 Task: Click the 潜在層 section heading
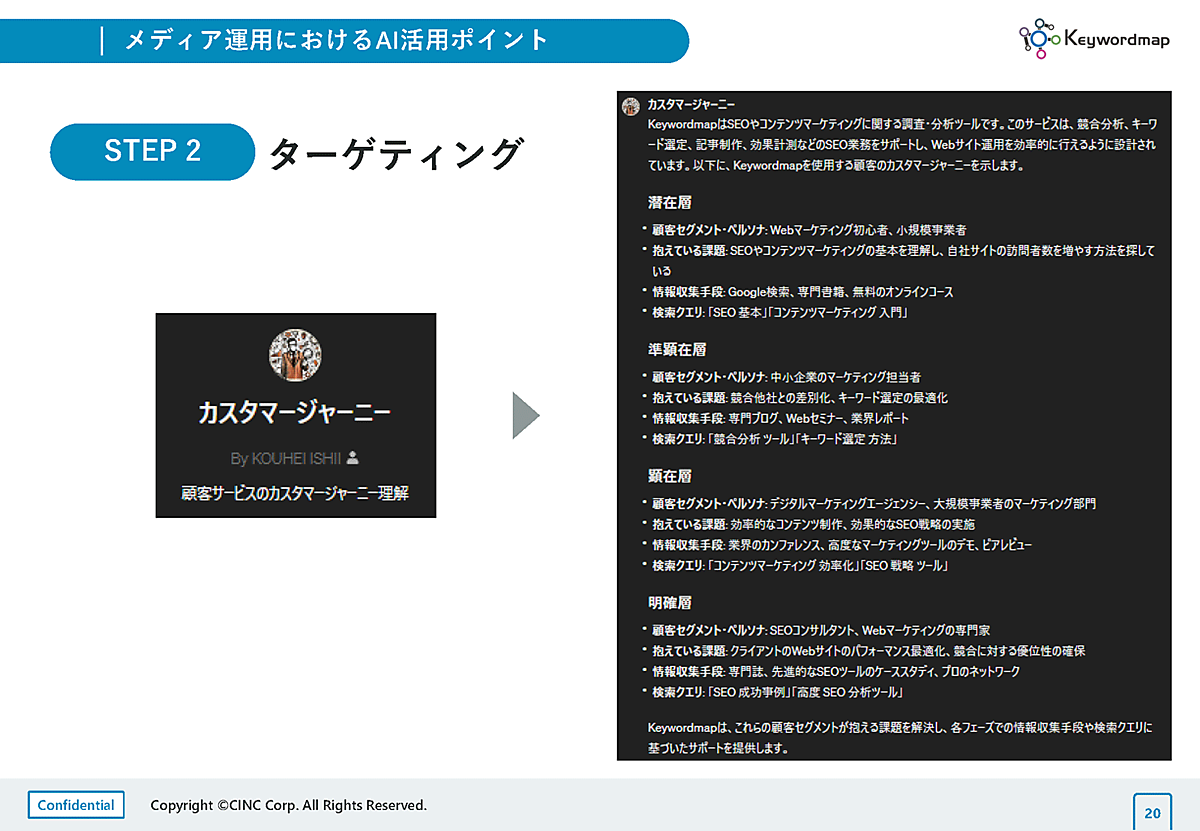(669, 203)
